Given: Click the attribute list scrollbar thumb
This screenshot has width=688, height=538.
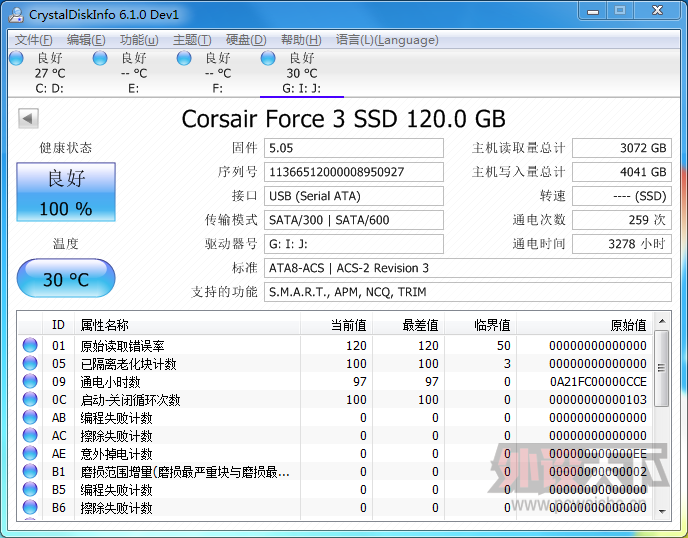Looking at the screenshot, I should (x=662, y=368).
